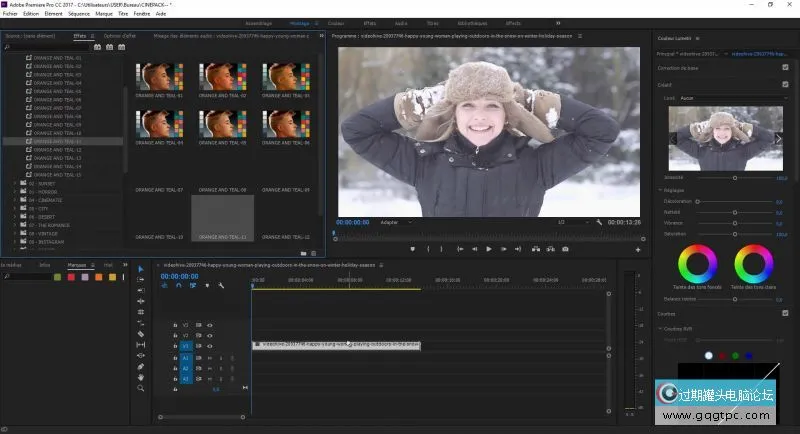Select the Hand tool in the toolbar
800x434 pixels.
coord(141,377)
